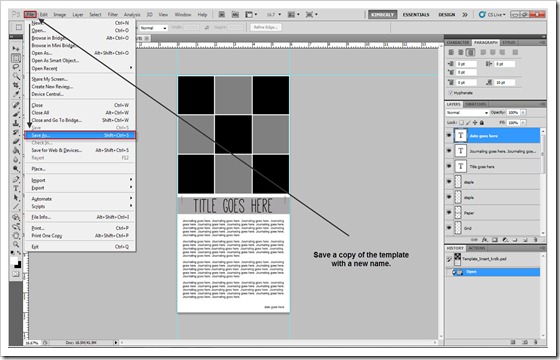The image size is (560, 360).
Task: Open layer blend mode Normal dropdown
Action: (467, 112)
